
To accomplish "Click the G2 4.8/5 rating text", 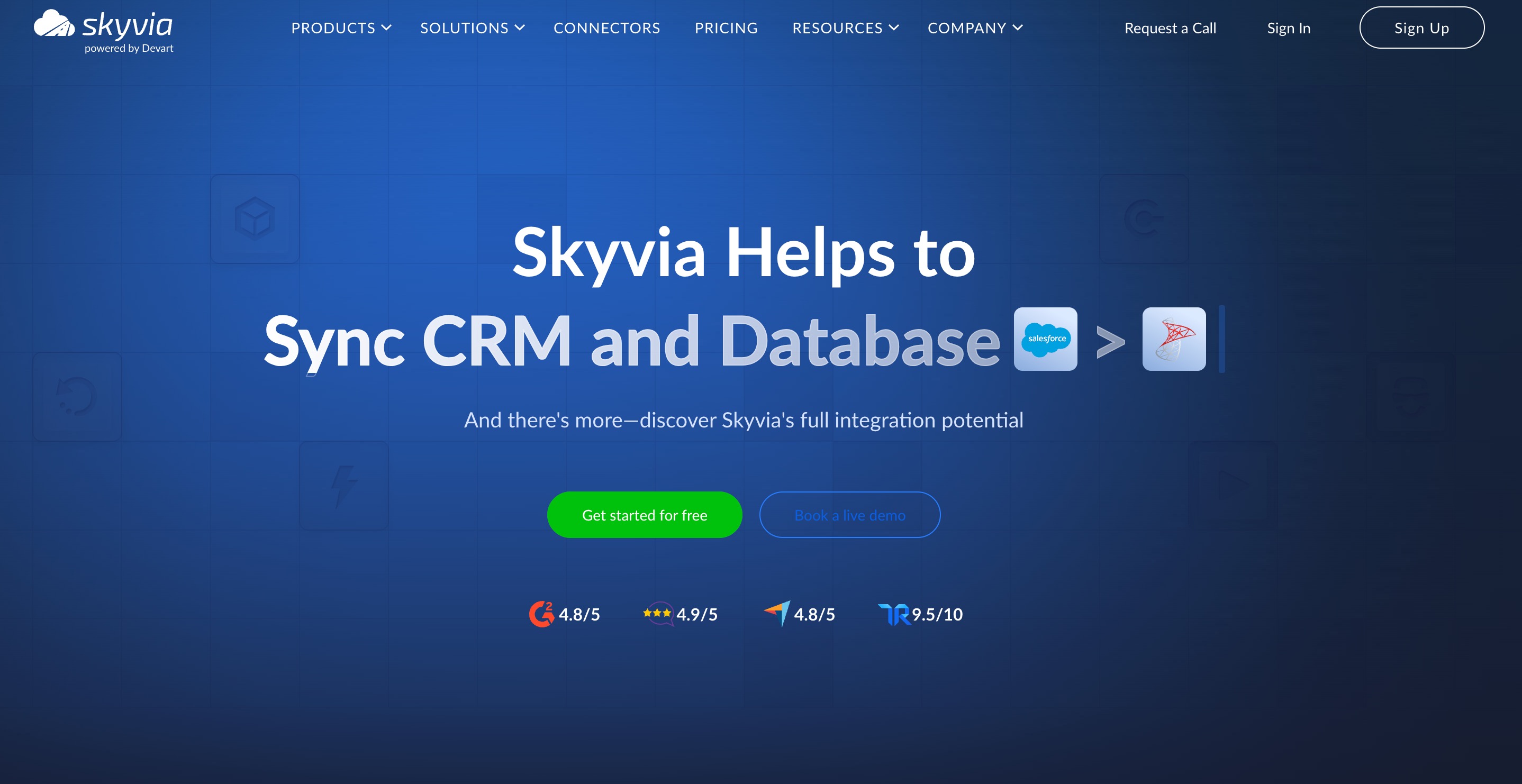I will point(579,614).
